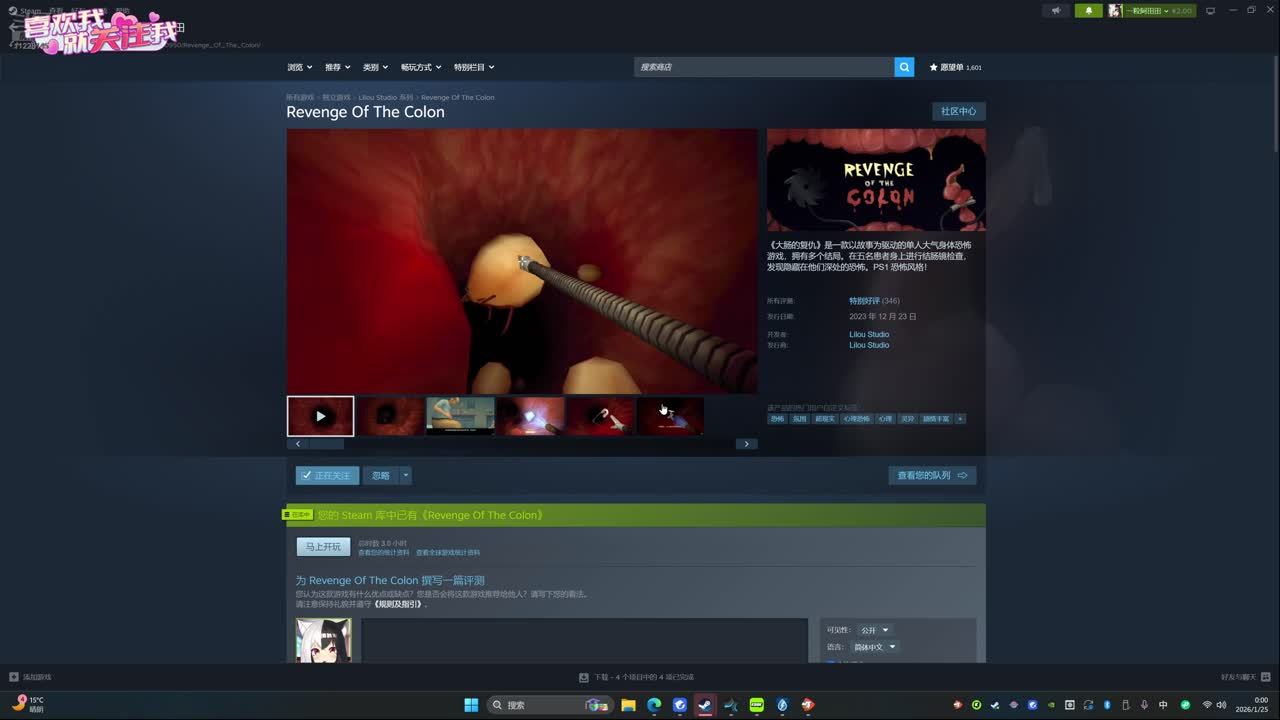Click the store search magnifier icon
The width and height of the screenshot is (1280, 720).
tap(904, 67)
